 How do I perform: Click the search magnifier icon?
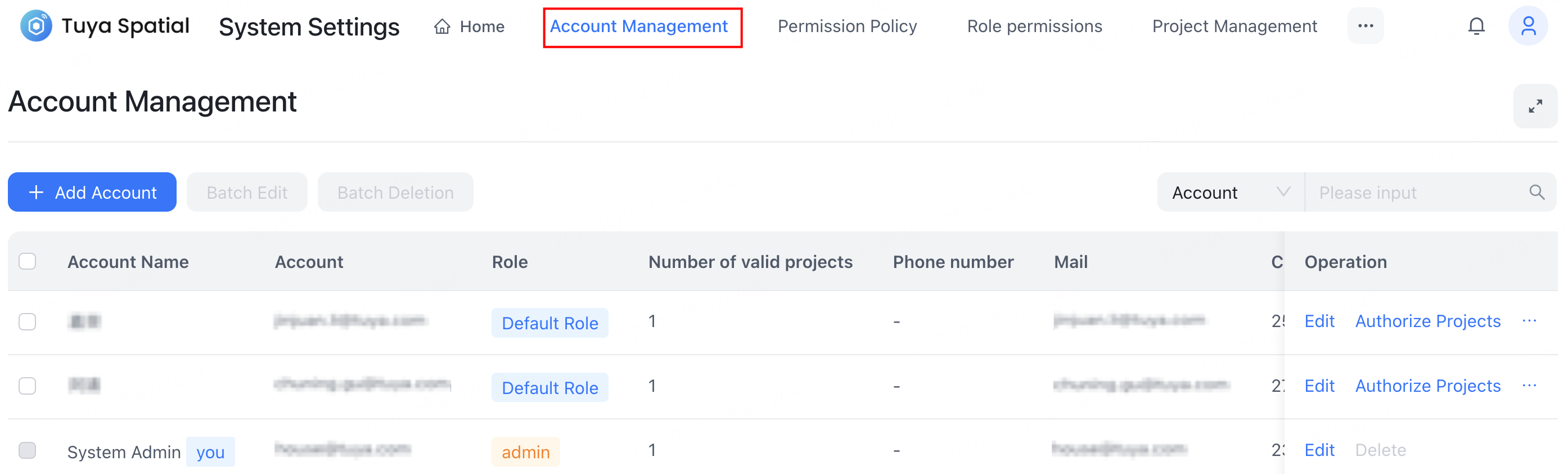1537,193
